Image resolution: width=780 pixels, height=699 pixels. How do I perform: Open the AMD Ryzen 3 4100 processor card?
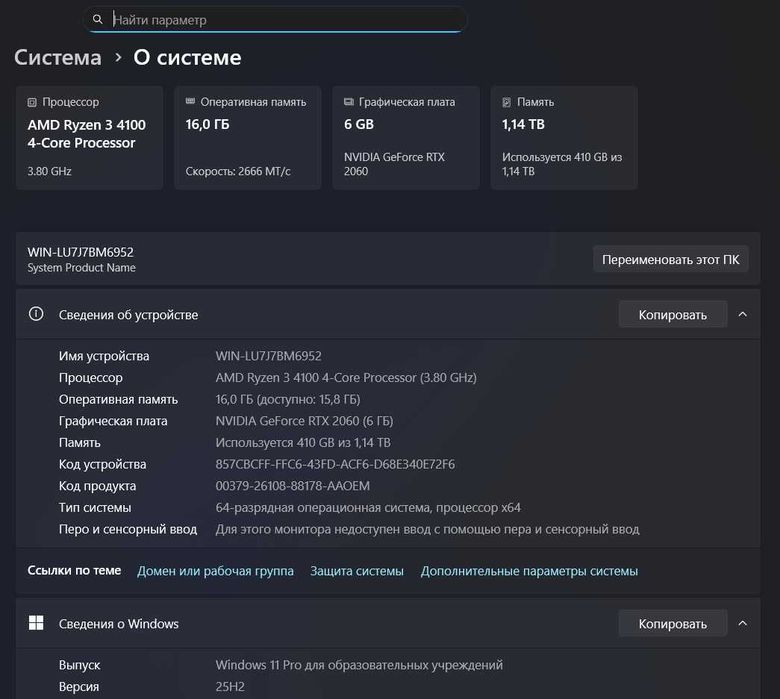(90, 137)
